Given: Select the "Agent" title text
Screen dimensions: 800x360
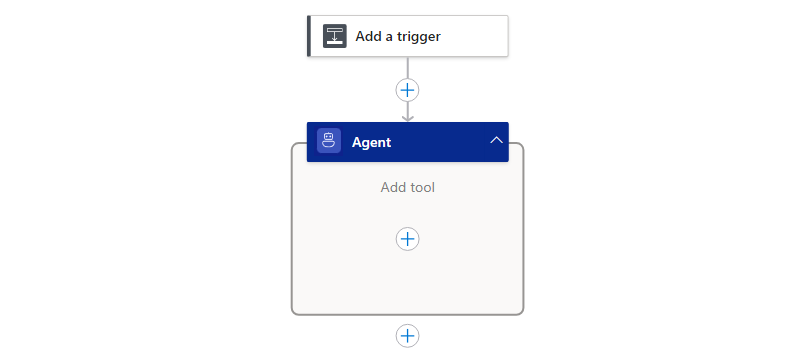Looking at the screenshot, I should pyautogui.click(x=371, y=142).
